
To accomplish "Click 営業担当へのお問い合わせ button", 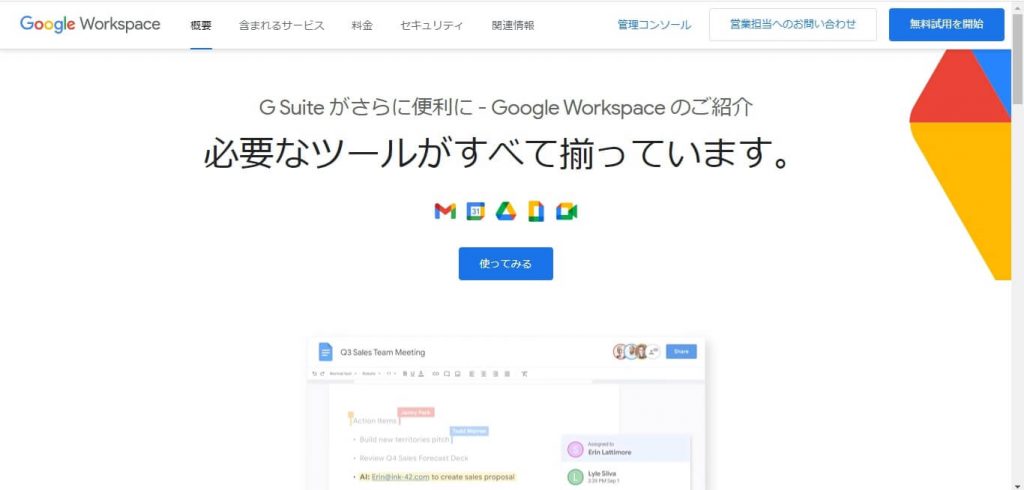I will coord(793,25).
